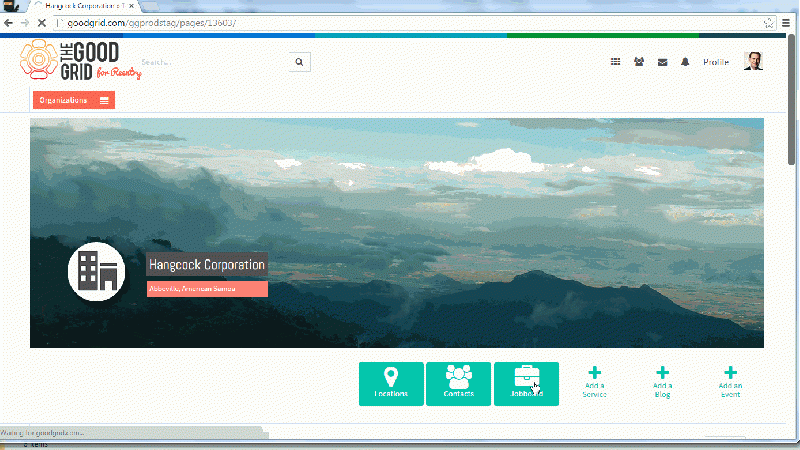
Task: Expand the Organizations menu
Action: [x=74, y=100]
